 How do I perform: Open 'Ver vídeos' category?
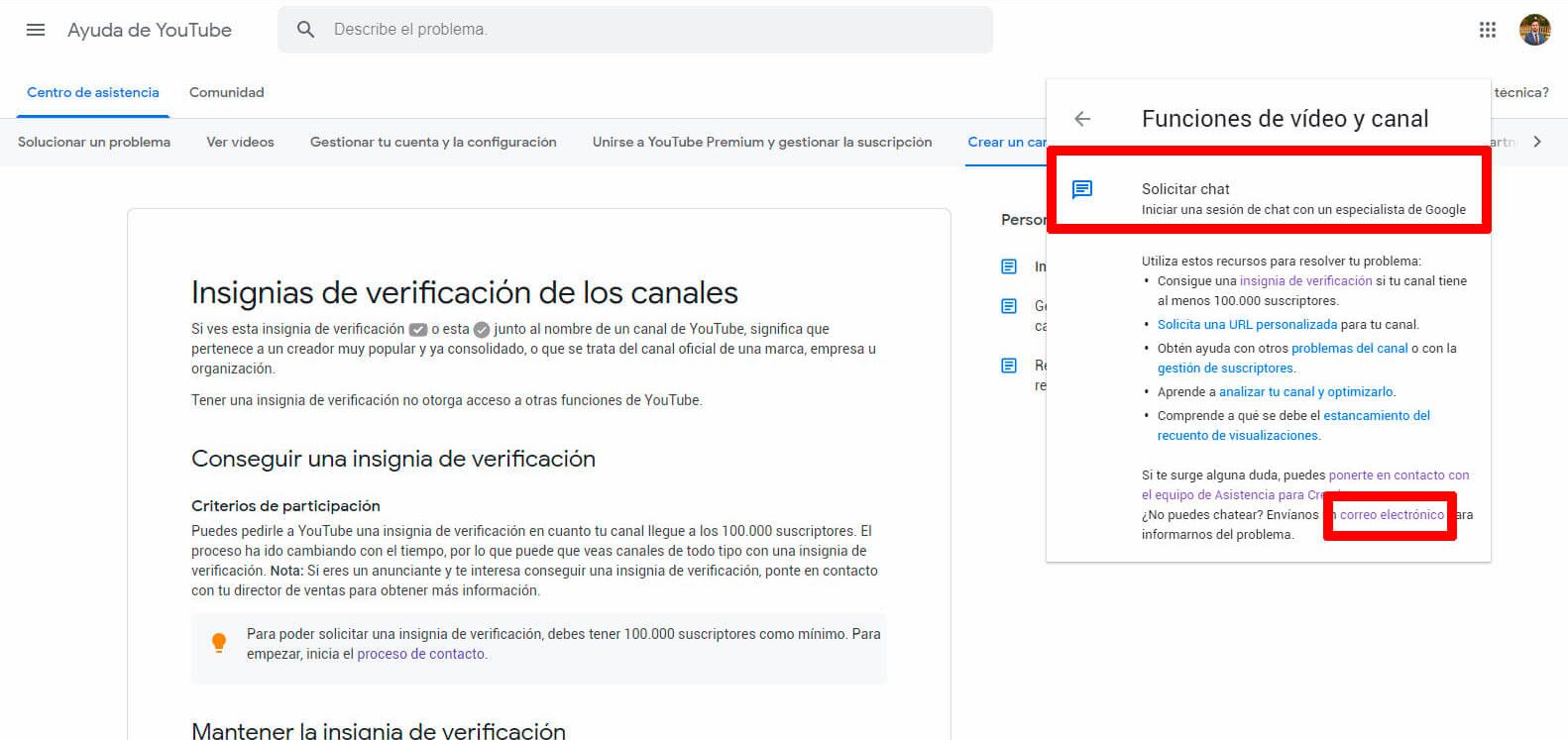tap(240, 142)
